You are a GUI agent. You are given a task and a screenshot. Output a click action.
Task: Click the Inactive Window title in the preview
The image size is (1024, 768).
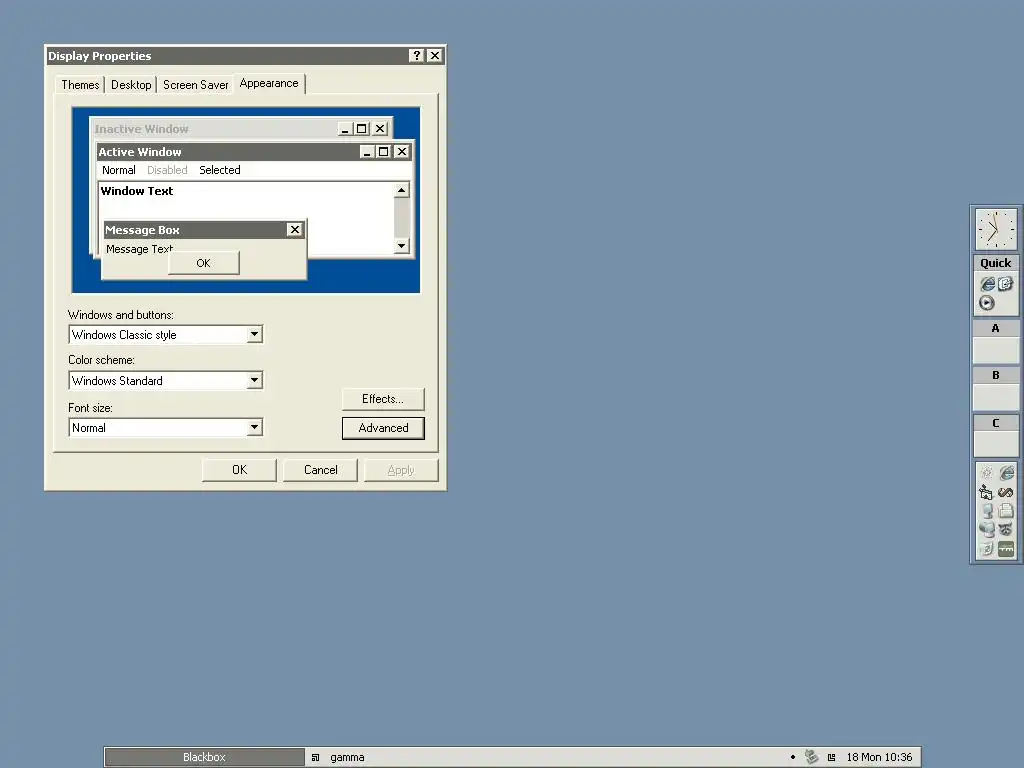[x=142, y=129]
